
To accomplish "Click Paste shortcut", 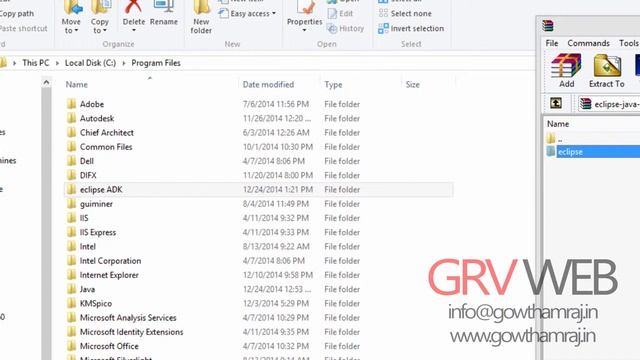I will (24, 28).
